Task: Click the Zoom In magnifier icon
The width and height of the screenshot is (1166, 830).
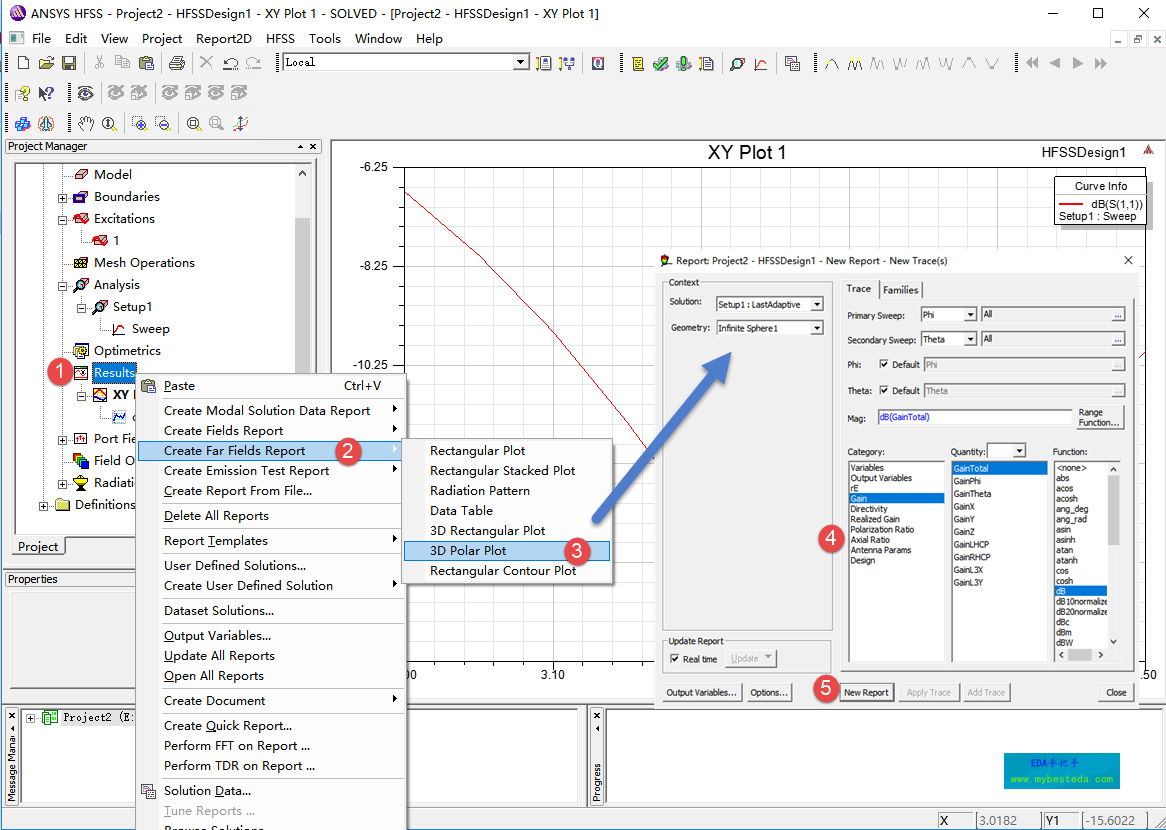Action: (x=140, y=124)
